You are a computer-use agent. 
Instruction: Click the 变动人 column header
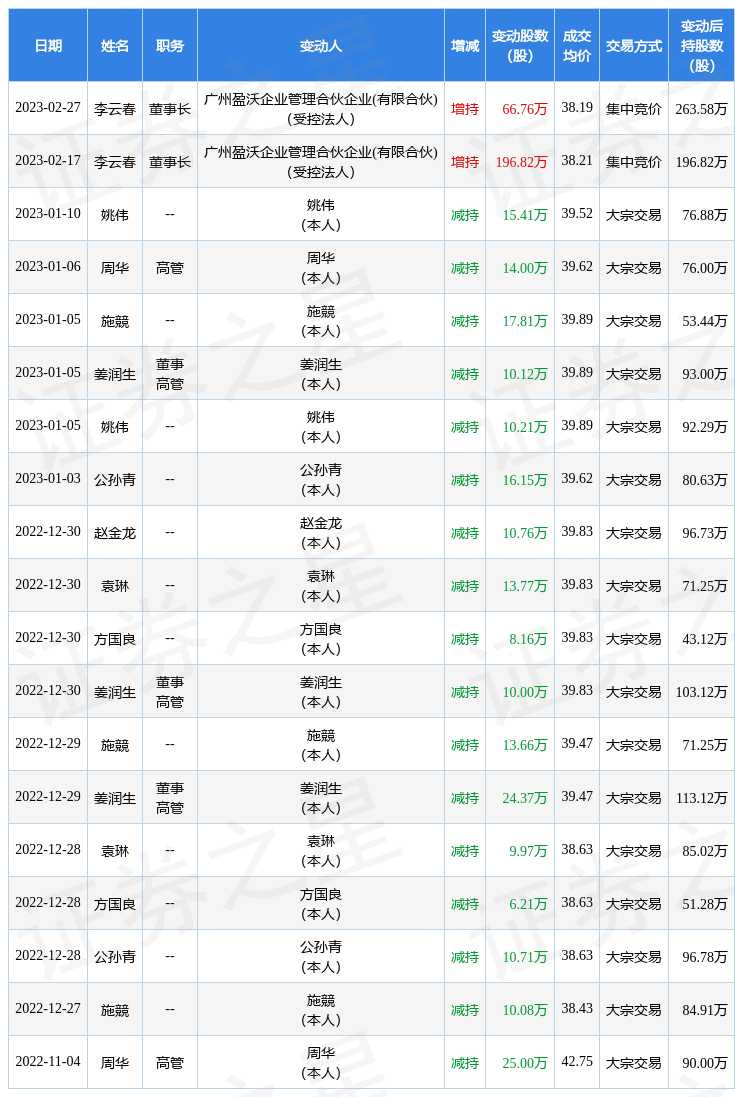click(321, 46)
